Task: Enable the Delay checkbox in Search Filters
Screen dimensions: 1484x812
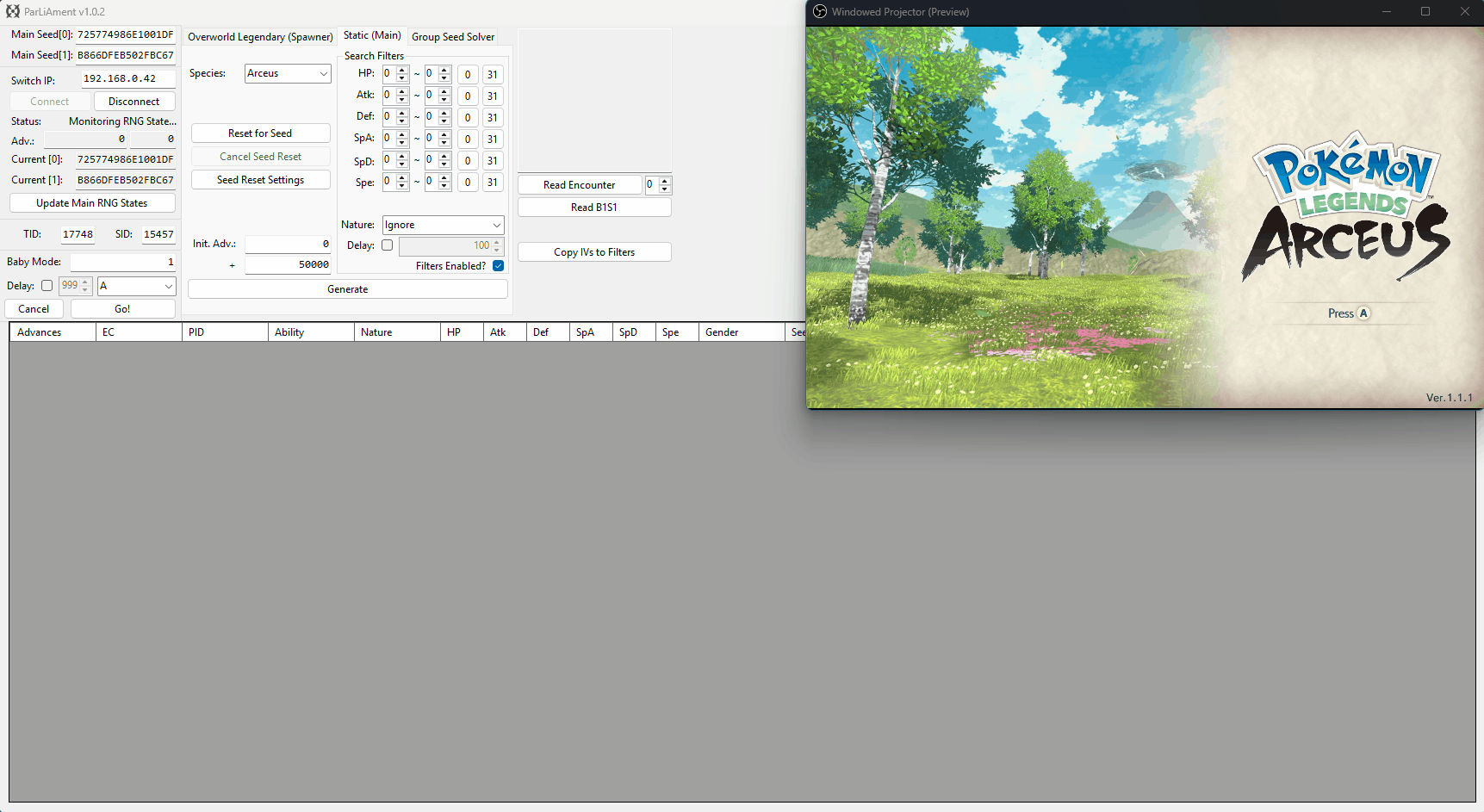Action: tap(388, 245)
